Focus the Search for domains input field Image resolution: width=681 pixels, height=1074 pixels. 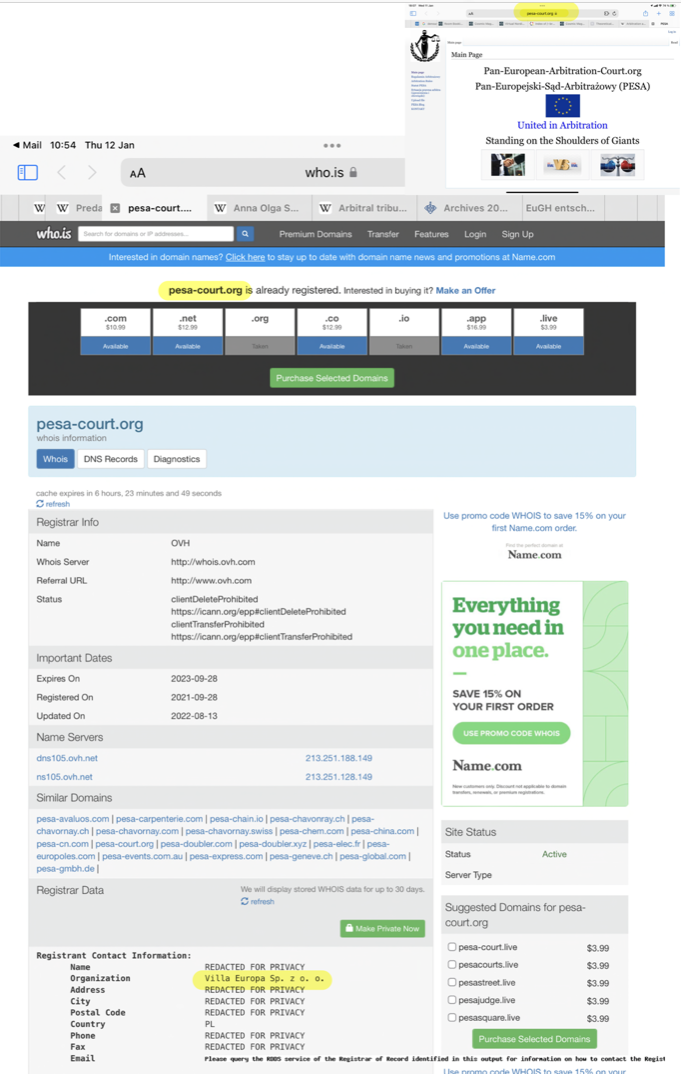point(156,234)
